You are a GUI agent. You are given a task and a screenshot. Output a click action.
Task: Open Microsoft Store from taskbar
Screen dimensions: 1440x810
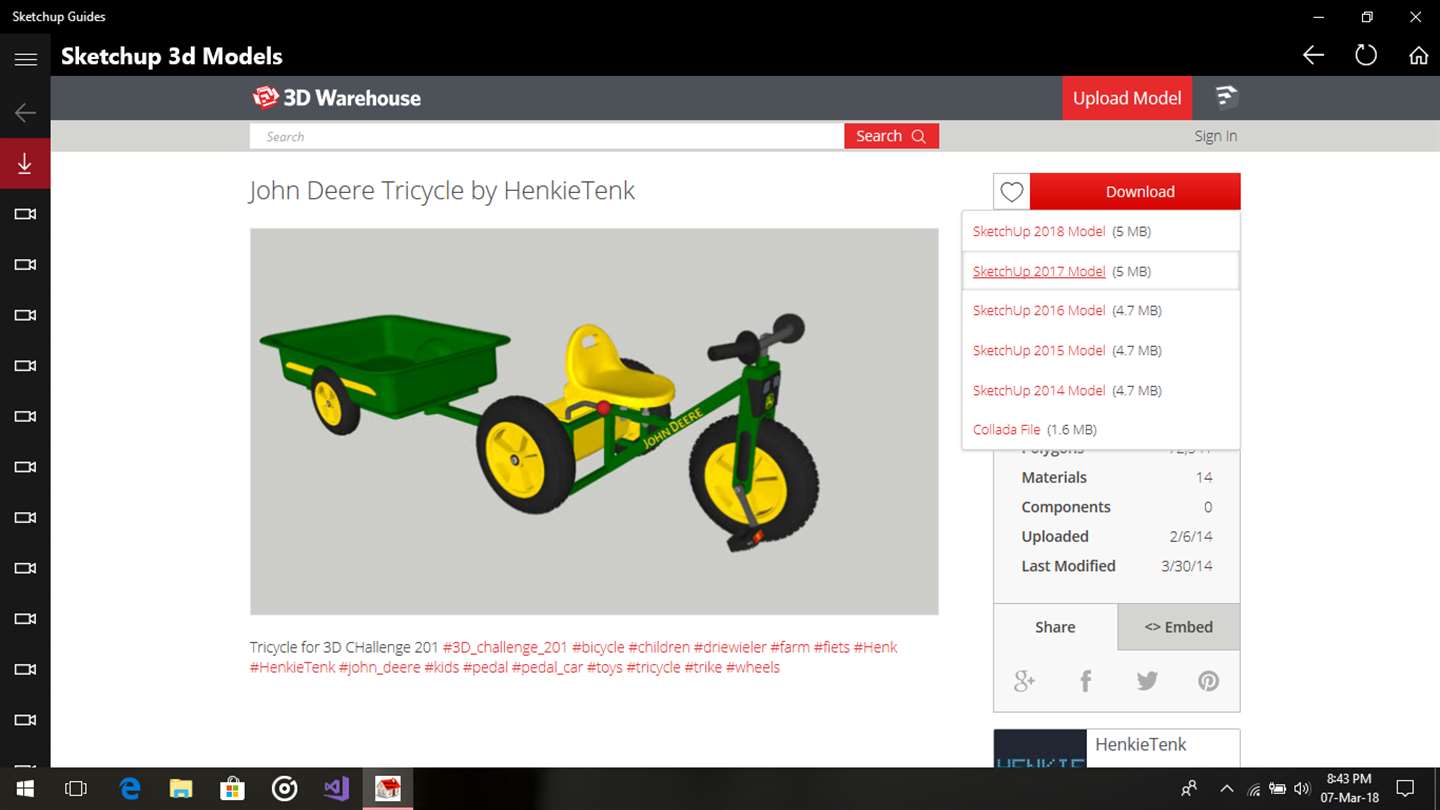click(x=232, y=789)
